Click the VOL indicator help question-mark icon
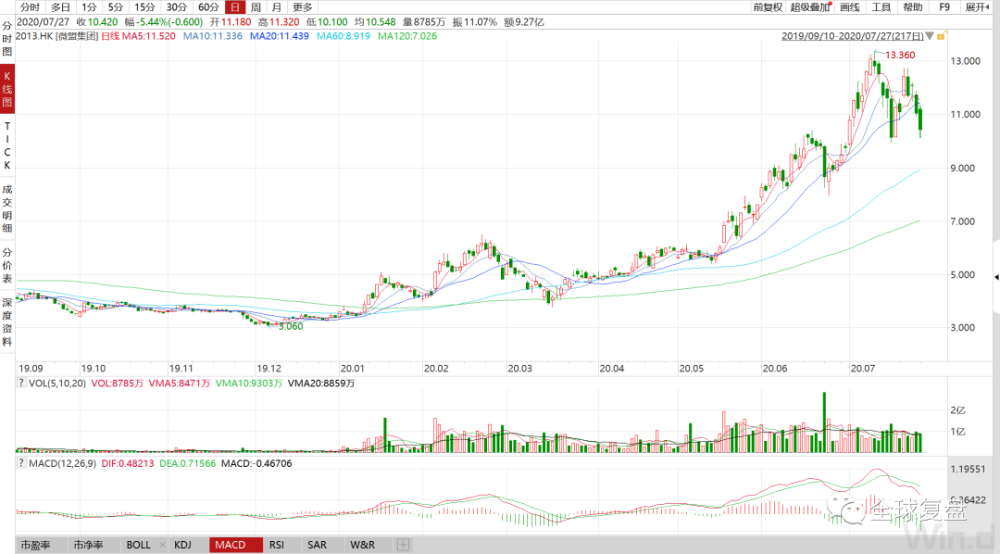Viewport: 1000px width, 554px height. 20,383
